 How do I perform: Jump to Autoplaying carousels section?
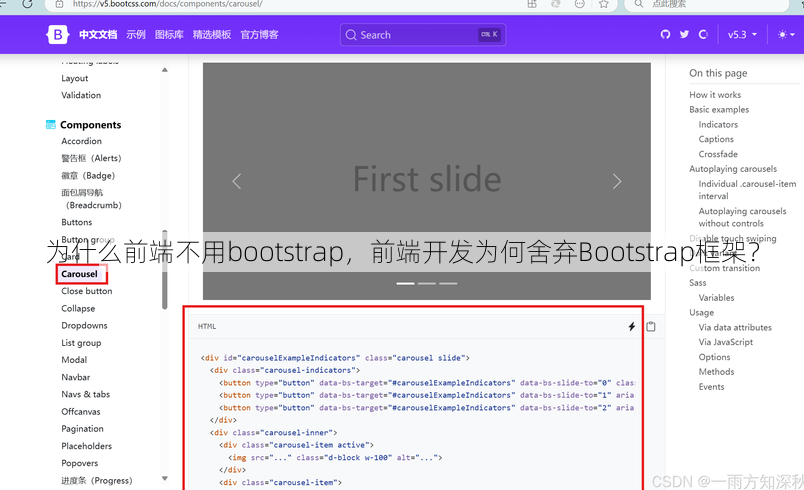click(733, 169)
